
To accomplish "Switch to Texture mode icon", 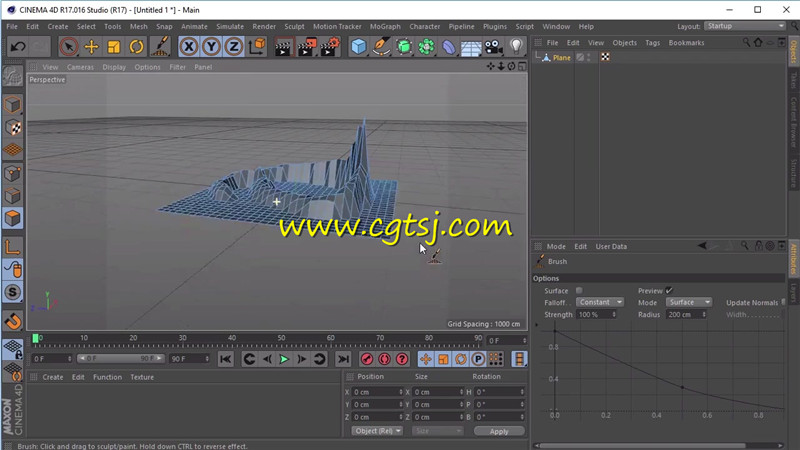I will point(13,128).
